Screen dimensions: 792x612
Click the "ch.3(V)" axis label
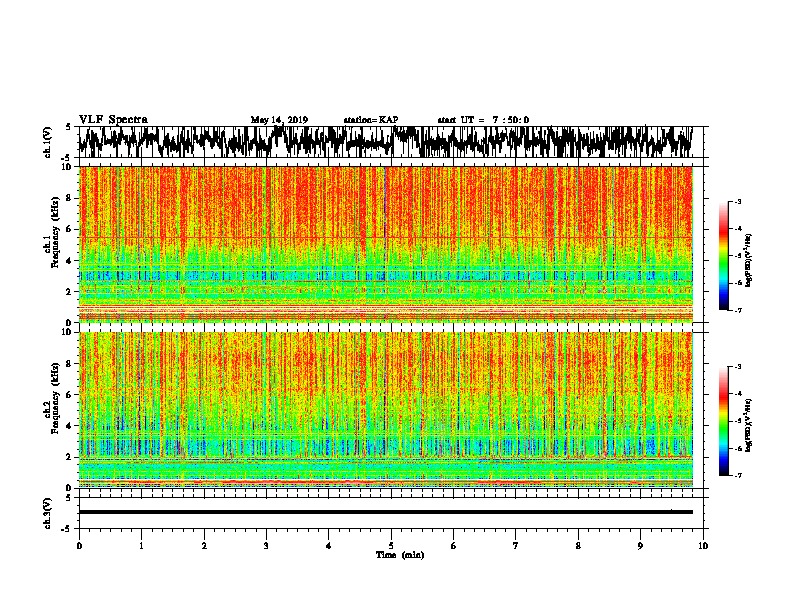click(x=48, y=514)
